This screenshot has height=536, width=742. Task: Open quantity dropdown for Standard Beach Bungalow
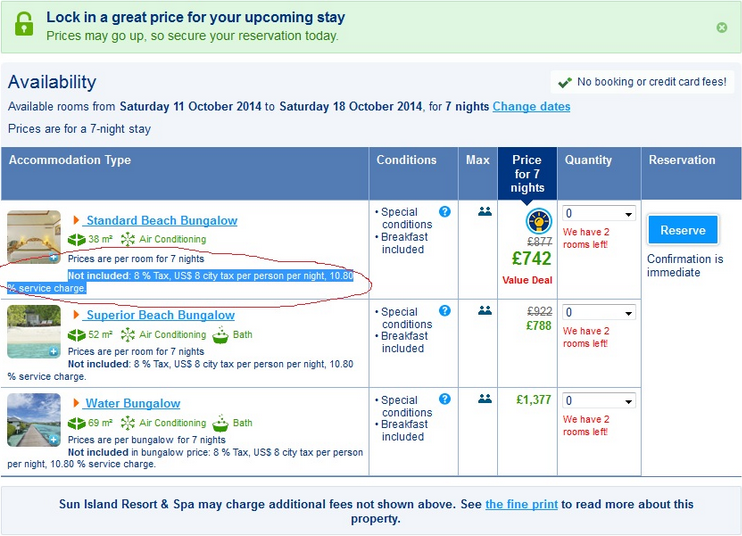click(599, 214)
